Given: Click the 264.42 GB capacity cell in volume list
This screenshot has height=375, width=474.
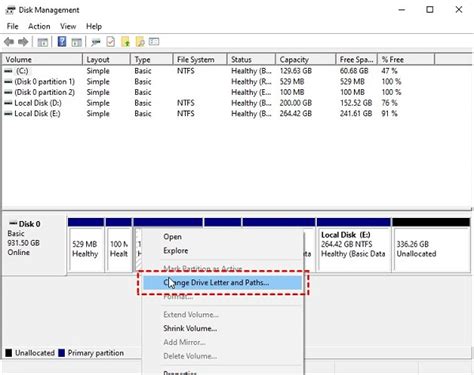Looking at the screenshot, I should point(296,113).
